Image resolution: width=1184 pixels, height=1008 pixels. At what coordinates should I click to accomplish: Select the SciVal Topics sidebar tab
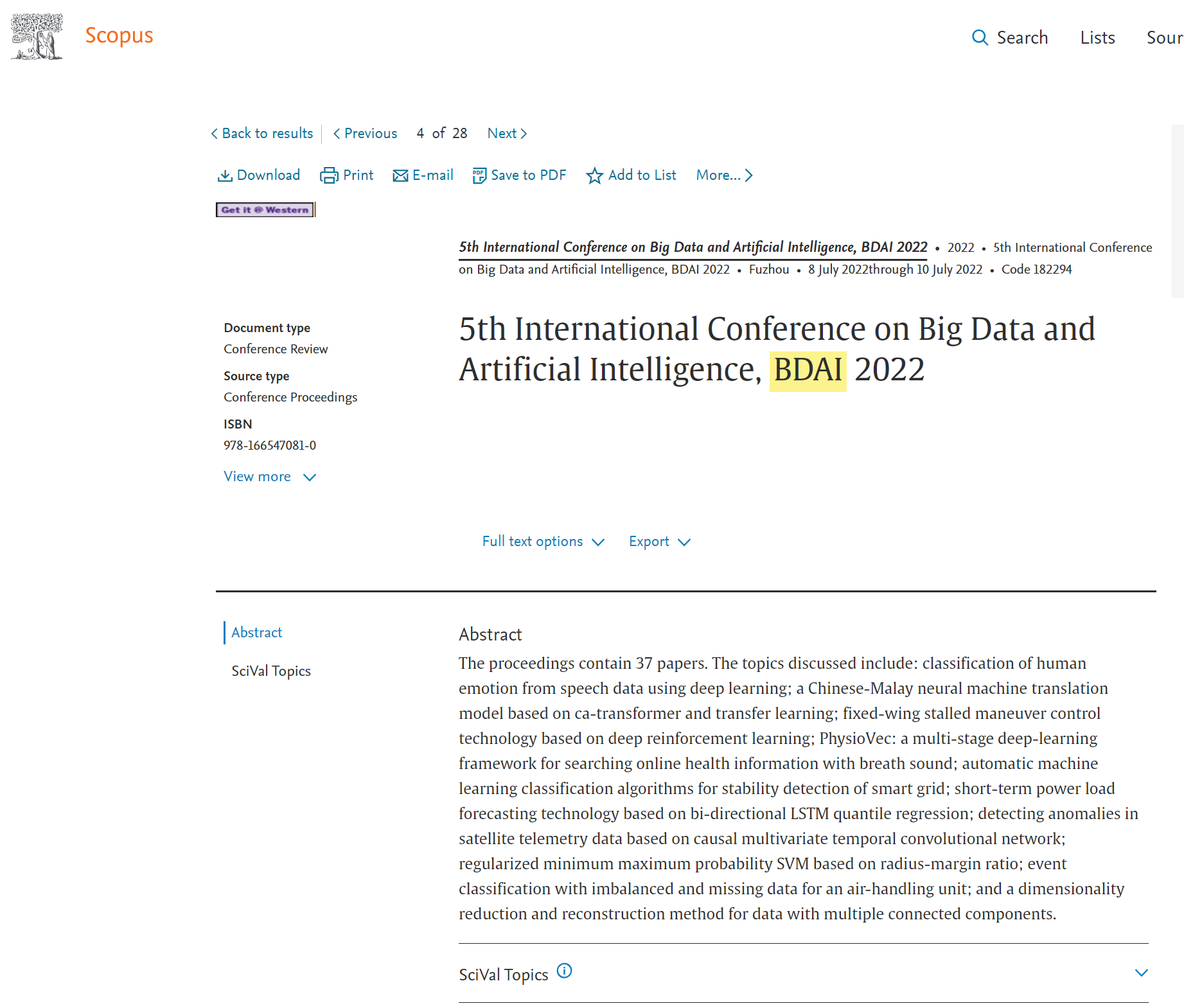point(271,671)
